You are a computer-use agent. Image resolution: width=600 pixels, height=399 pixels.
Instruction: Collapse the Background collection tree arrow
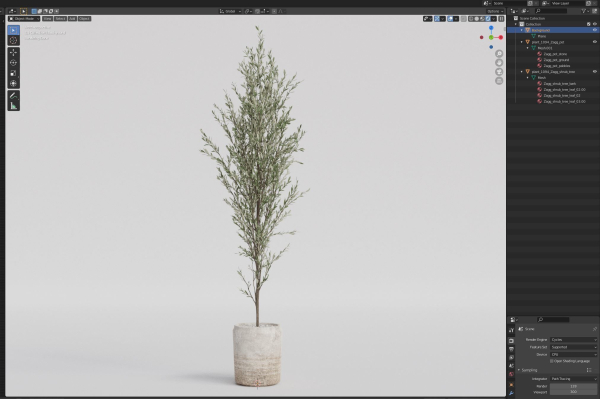tap(522, 30)
